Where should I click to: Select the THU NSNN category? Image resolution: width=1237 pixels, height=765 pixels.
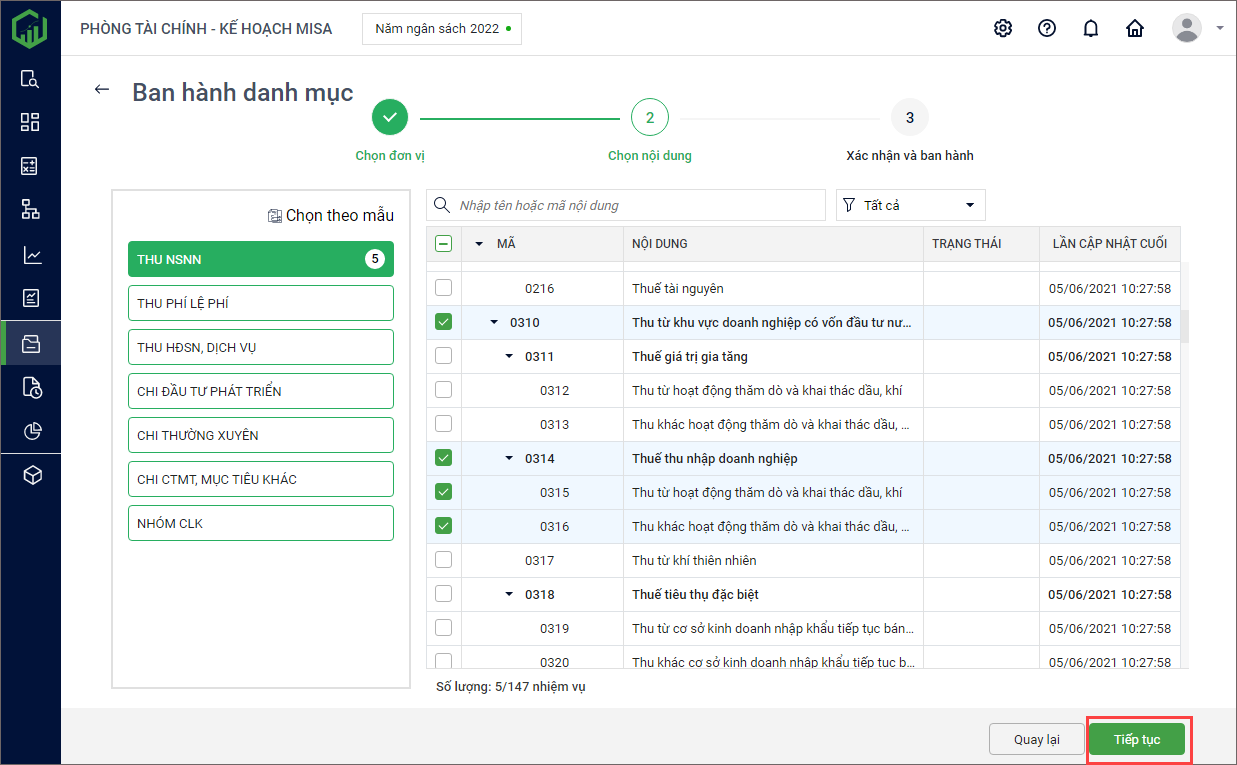pos(261,259)
